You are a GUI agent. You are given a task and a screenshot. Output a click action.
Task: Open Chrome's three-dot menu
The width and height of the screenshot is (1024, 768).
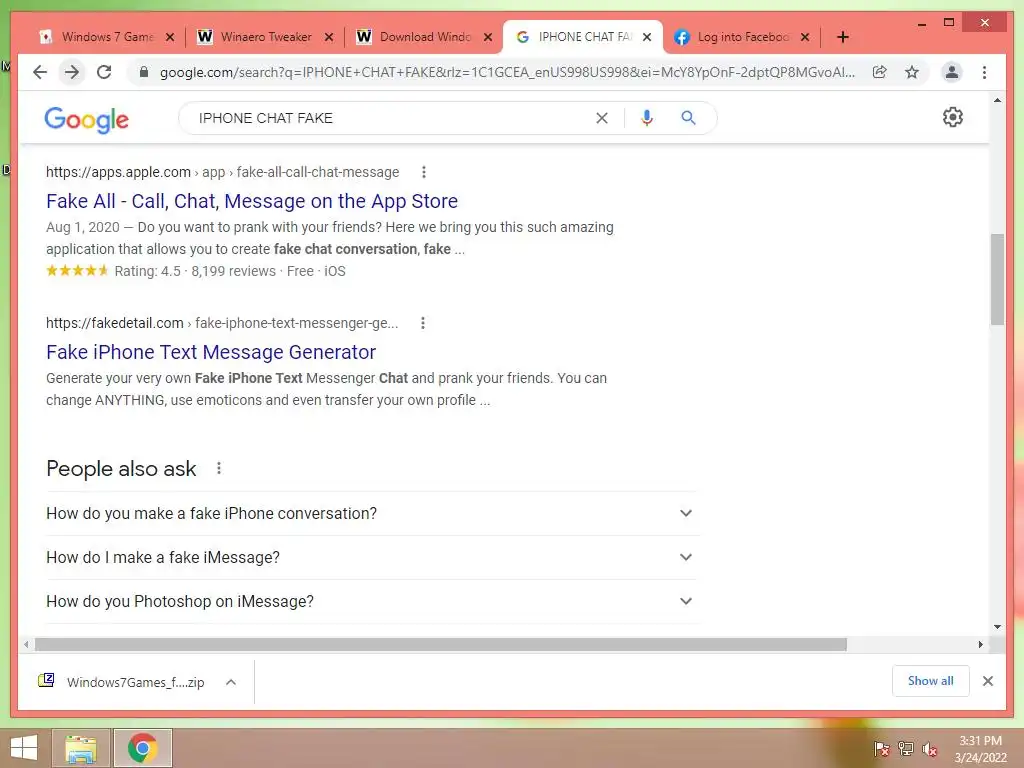[x=984, y=72]
